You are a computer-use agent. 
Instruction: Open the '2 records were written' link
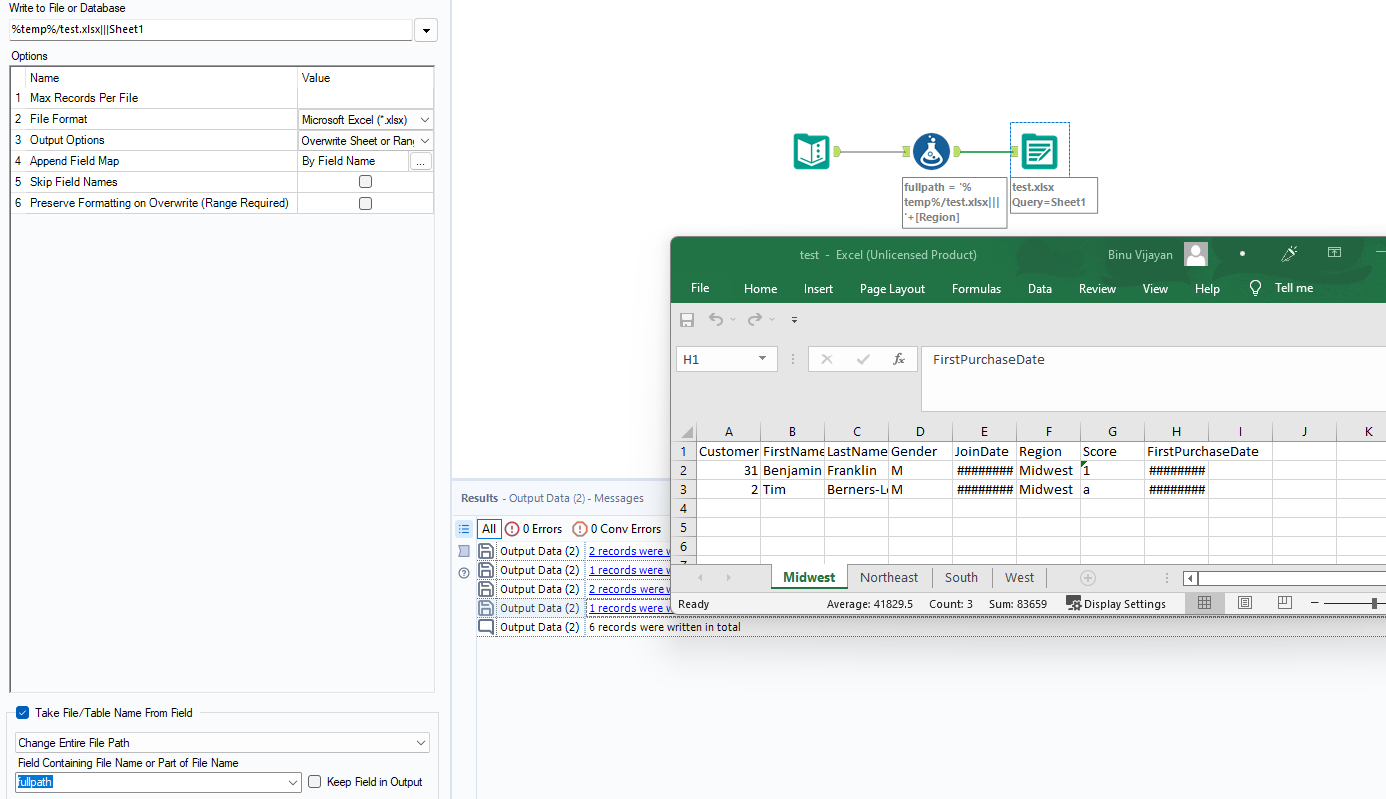pyautogui.click(x=628, y=550)
